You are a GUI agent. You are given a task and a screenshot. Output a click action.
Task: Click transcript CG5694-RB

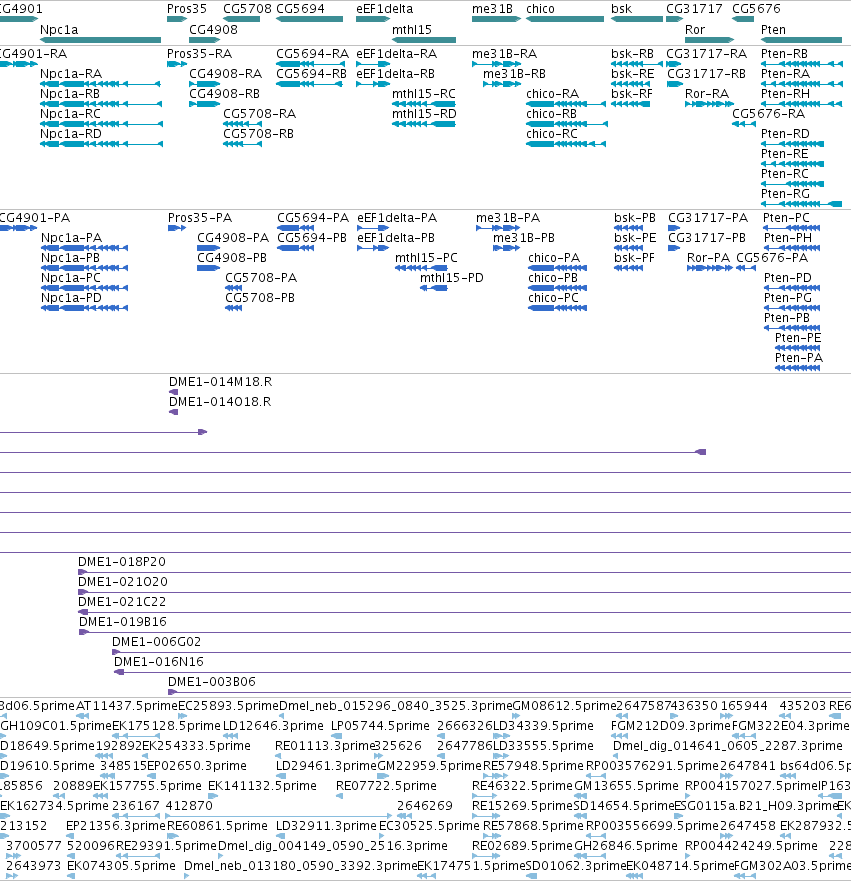tap(310, 84)
